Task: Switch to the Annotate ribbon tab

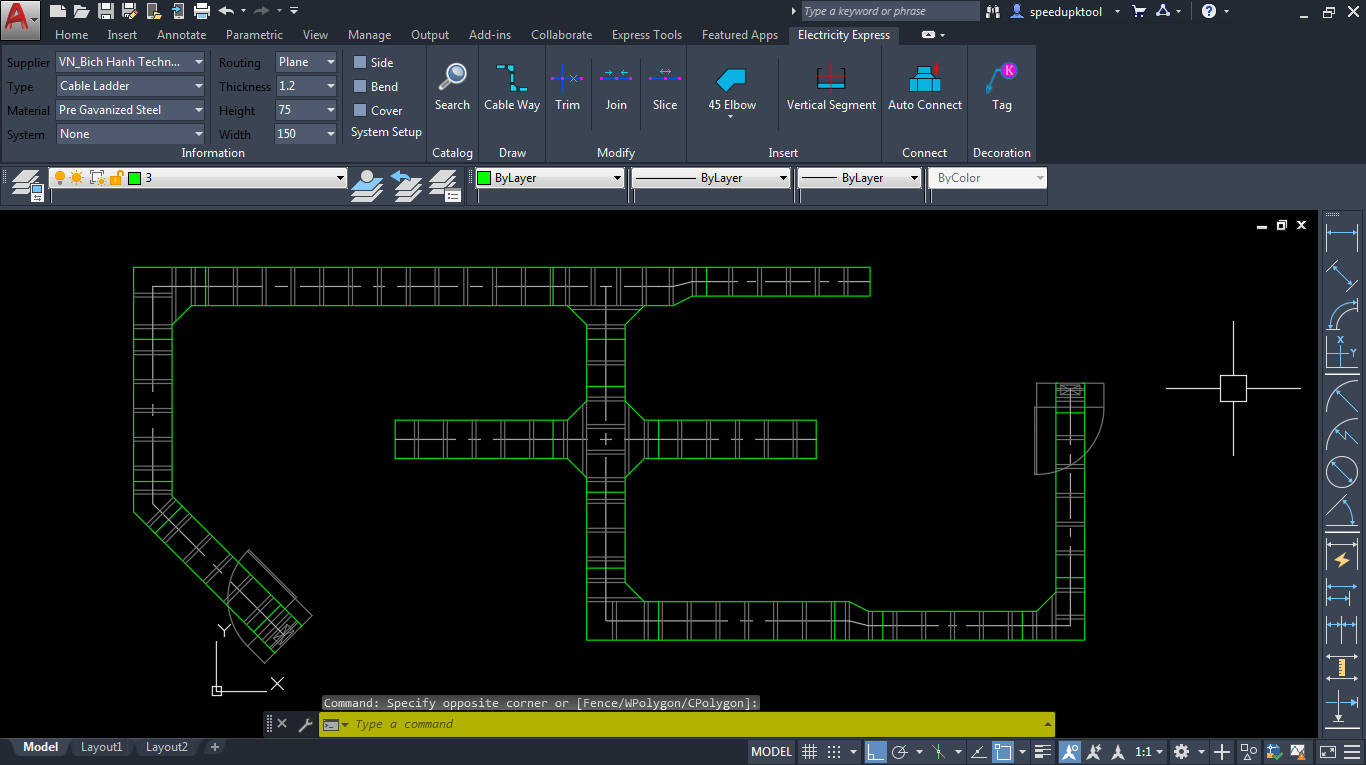Action: click(x=182, y=35)
